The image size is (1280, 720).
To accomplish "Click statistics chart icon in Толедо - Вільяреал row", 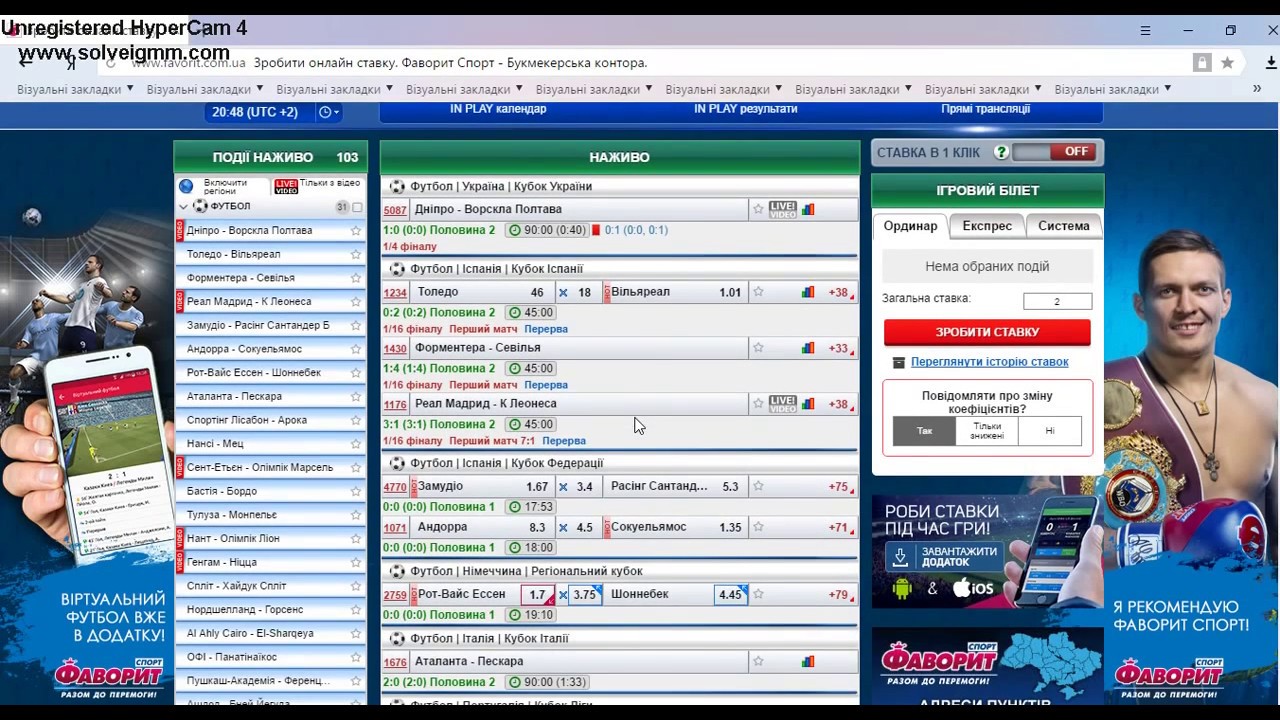I will click(x=808, y=292).
